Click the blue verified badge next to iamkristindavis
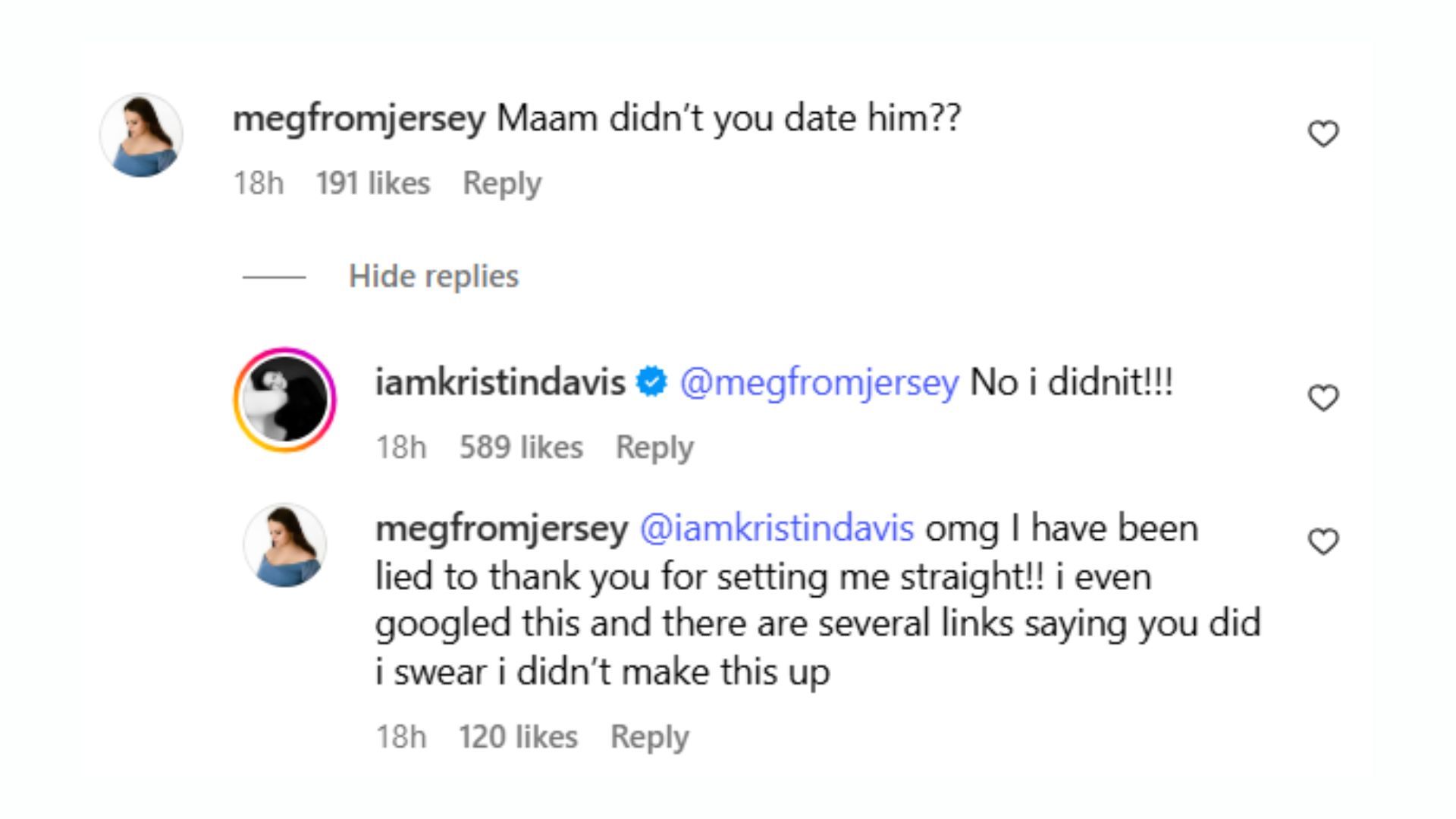Viewport: 1456px width, 819px height. point(651,381)
